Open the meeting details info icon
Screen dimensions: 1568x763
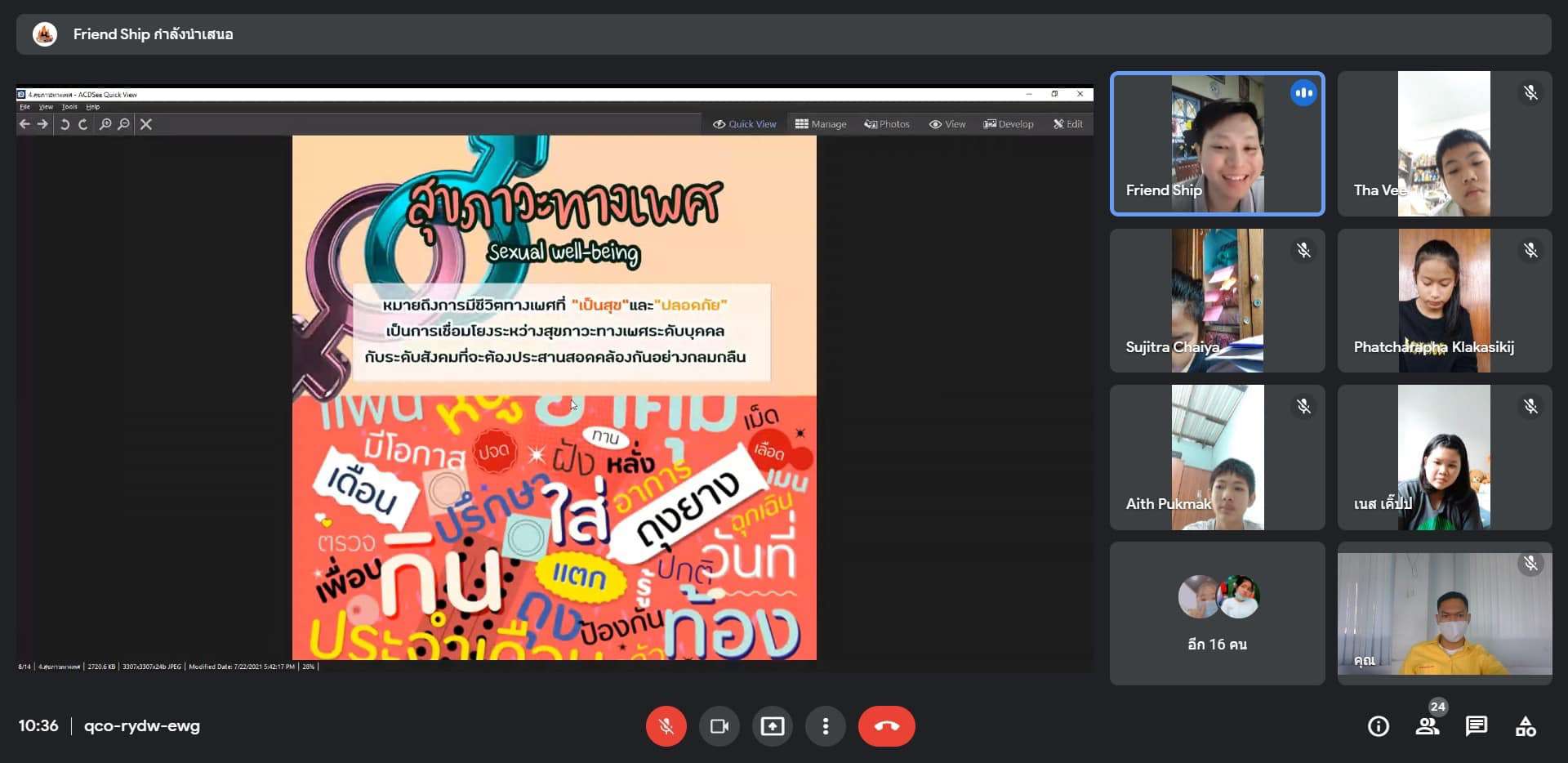pos(1378,726)
